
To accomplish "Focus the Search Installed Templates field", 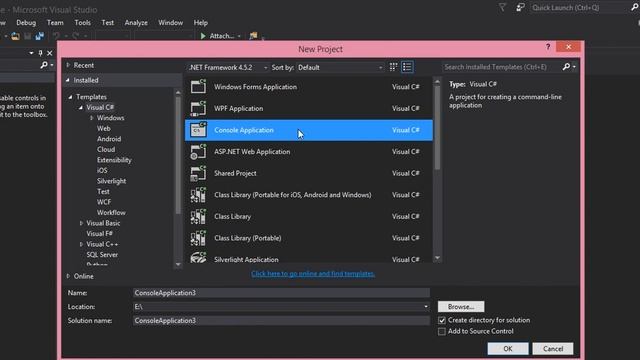I will [x=501, y=67].
